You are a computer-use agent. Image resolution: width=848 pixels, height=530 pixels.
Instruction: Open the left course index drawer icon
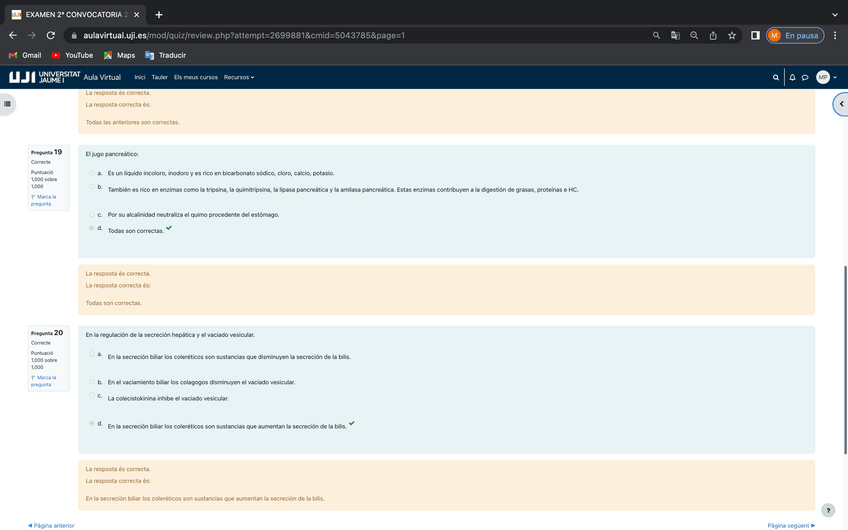point(7,103)
